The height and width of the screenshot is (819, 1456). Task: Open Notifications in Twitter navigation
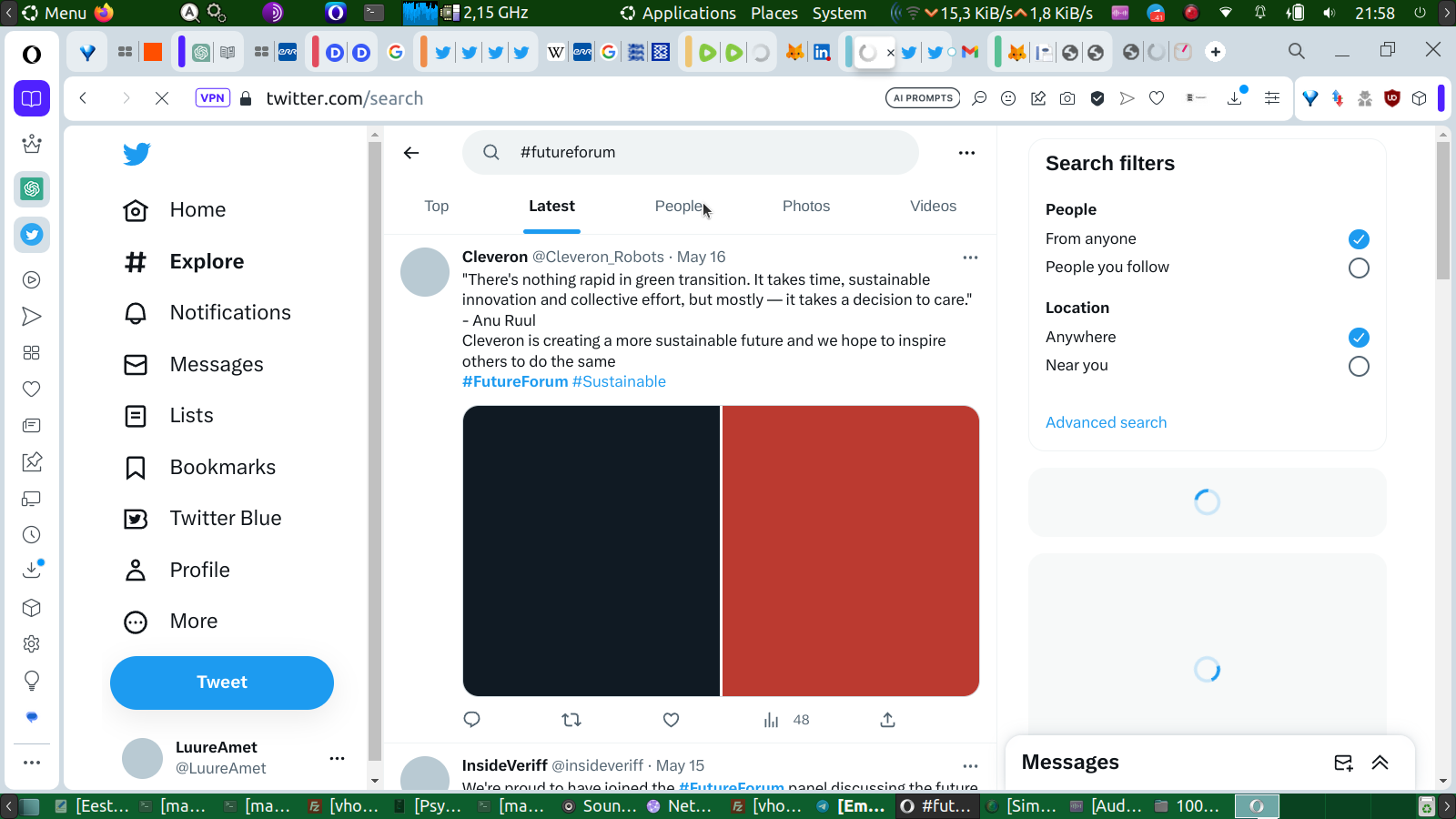[x=207, y=313]
